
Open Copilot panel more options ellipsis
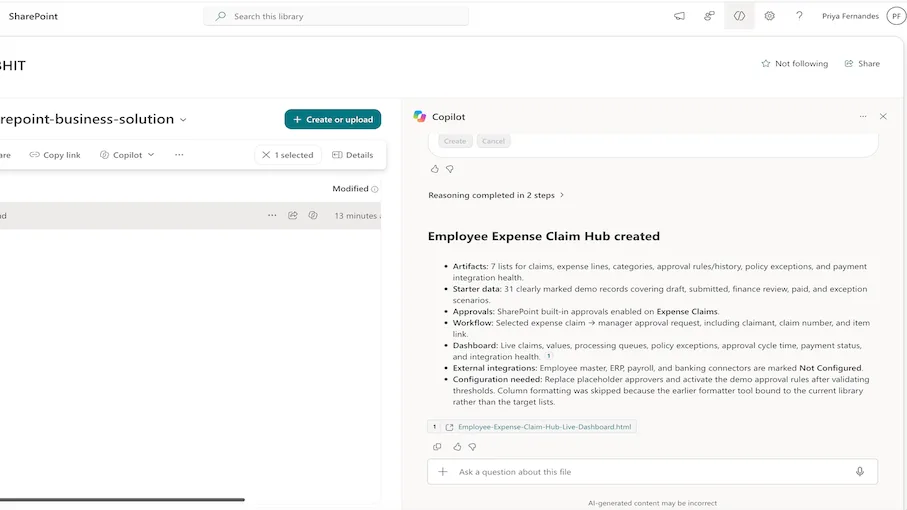click(x=863, y=116)
